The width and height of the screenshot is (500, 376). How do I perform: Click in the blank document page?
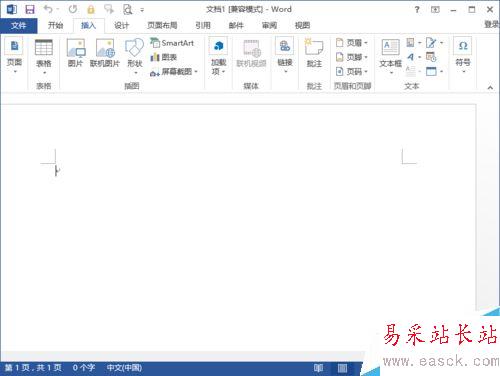point(238,227)
